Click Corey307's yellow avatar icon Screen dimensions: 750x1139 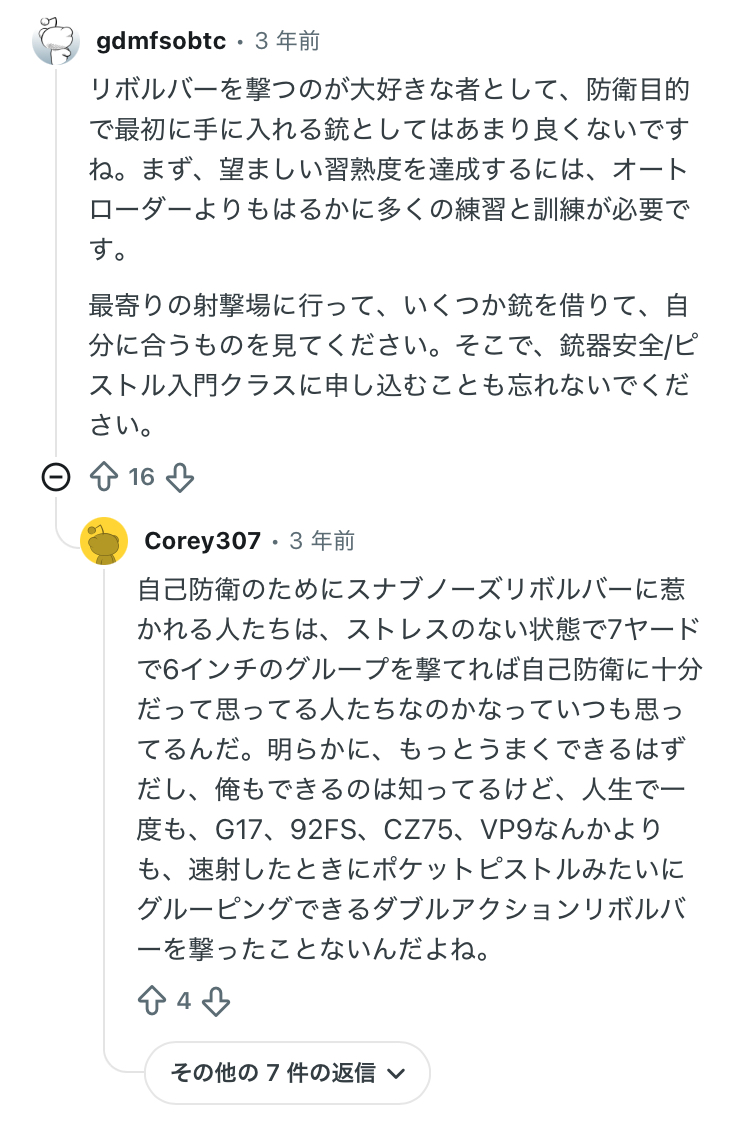pyautogui.click(x=104, y=542)
